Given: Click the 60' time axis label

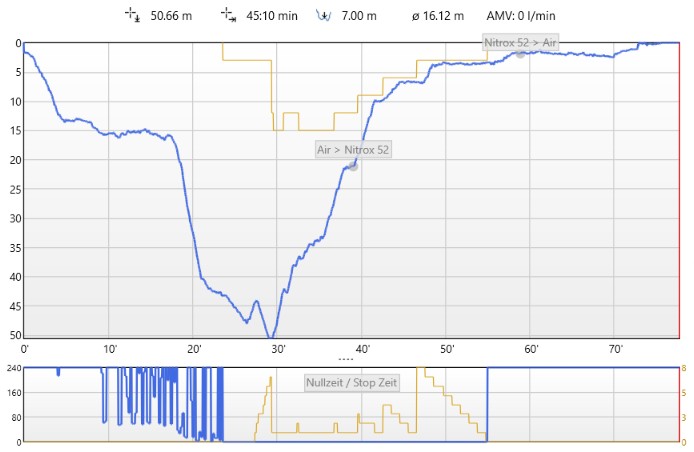Looking at the screenshot, I should pyautogui.click(x=531, y=349).
